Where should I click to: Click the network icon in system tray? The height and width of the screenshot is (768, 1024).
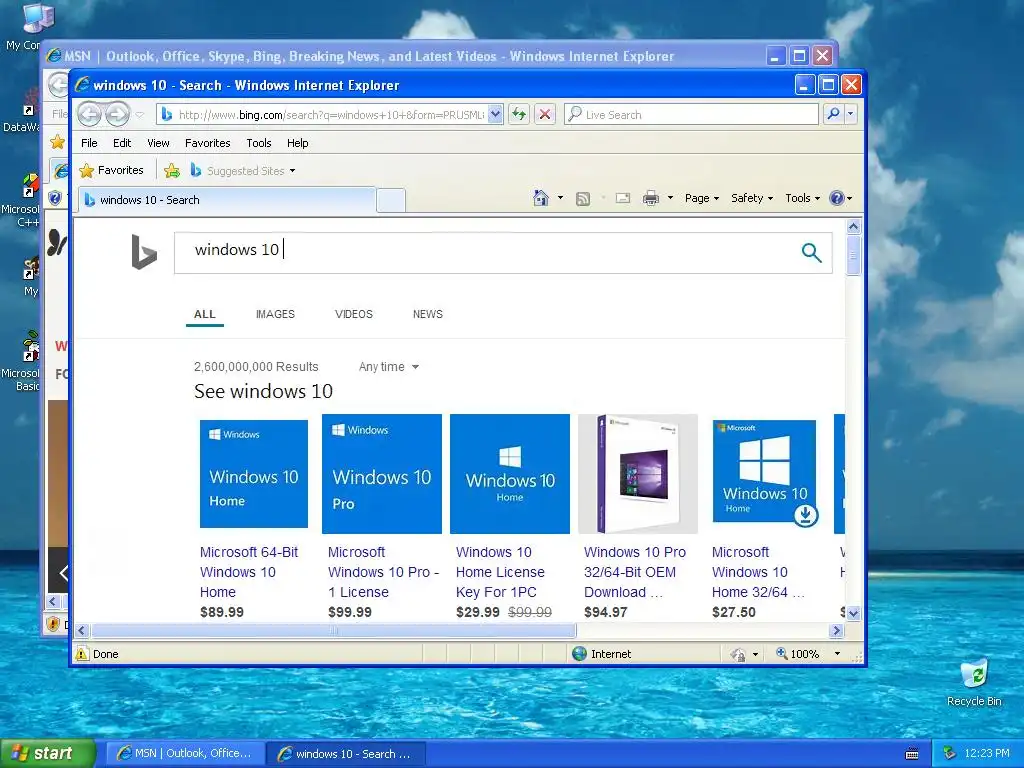[950, 753]
